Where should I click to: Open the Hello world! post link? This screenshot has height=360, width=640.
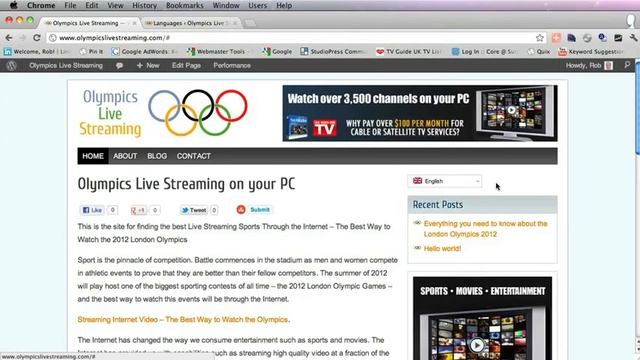click(x=442, y=248)
